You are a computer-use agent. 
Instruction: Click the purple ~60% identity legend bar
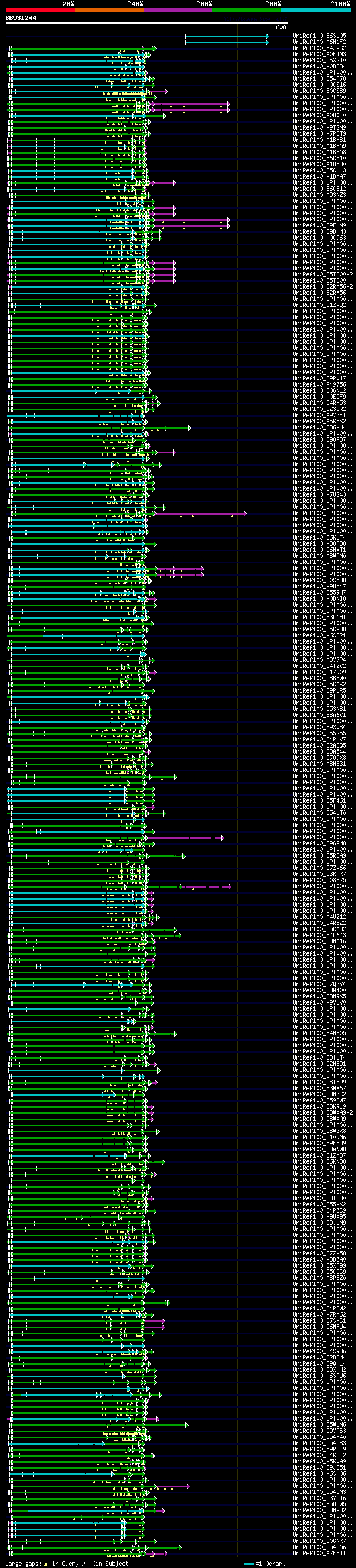coord(179,10)
